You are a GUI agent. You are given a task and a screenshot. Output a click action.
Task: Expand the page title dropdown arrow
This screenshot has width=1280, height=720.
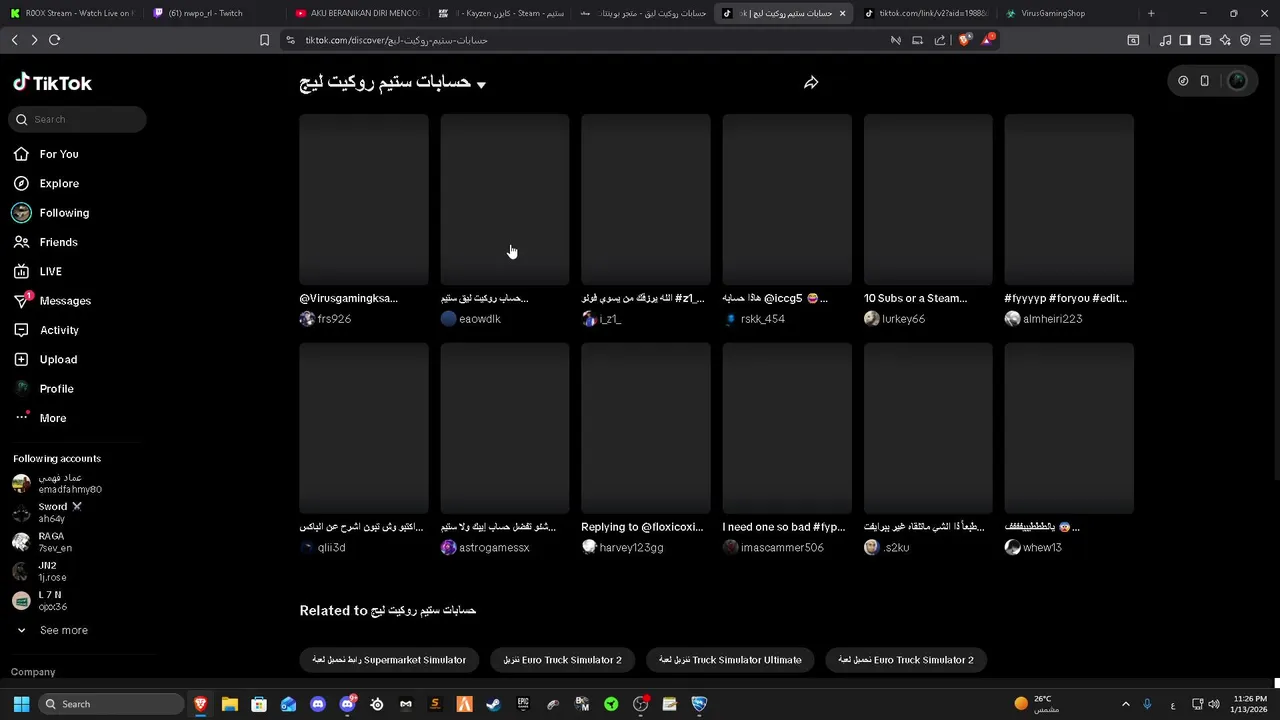coord(481,84)
